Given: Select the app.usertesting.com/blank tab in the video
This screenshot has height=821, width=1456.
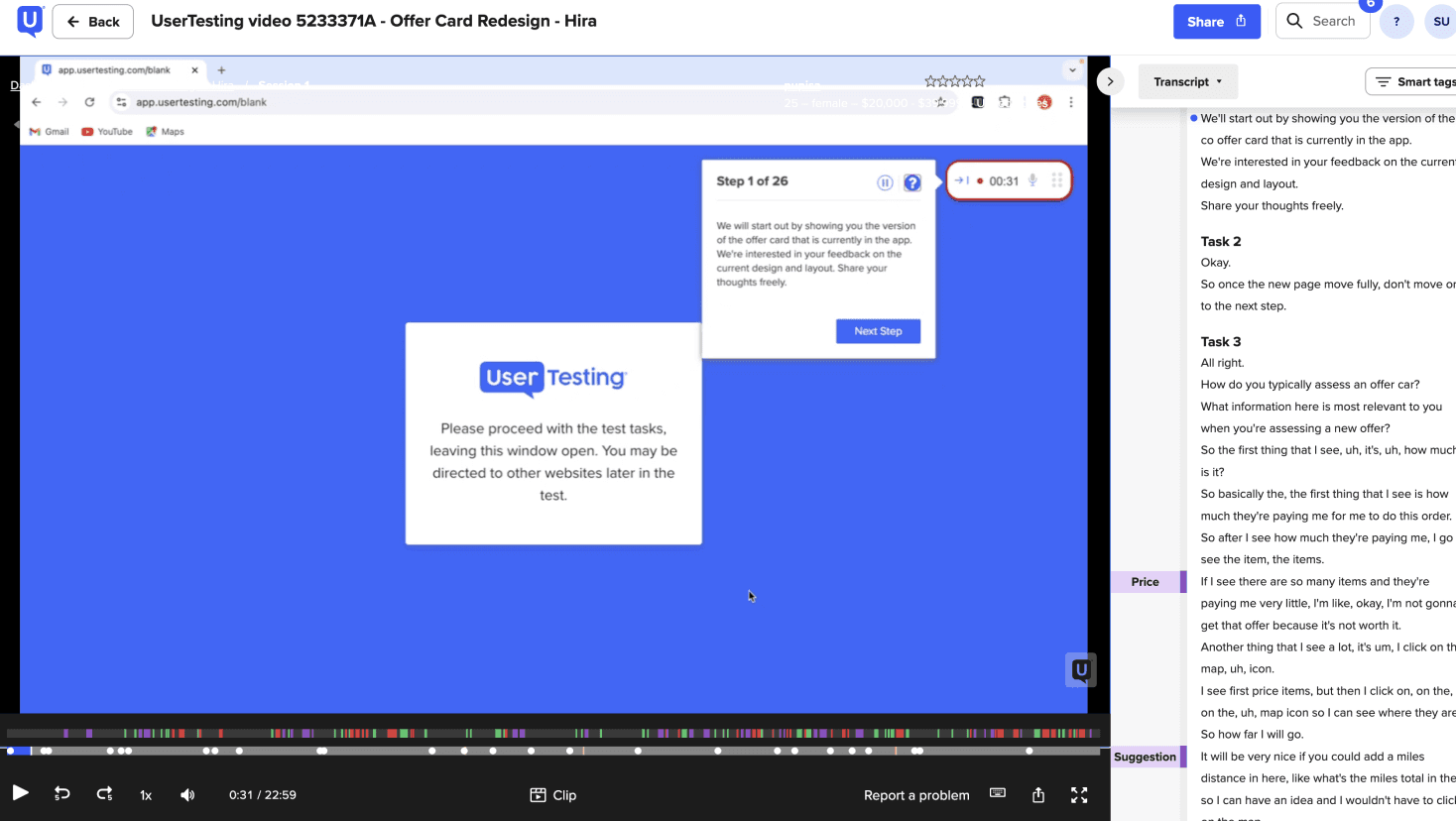Looking at the screenshot, I should [x=119, y=70].
